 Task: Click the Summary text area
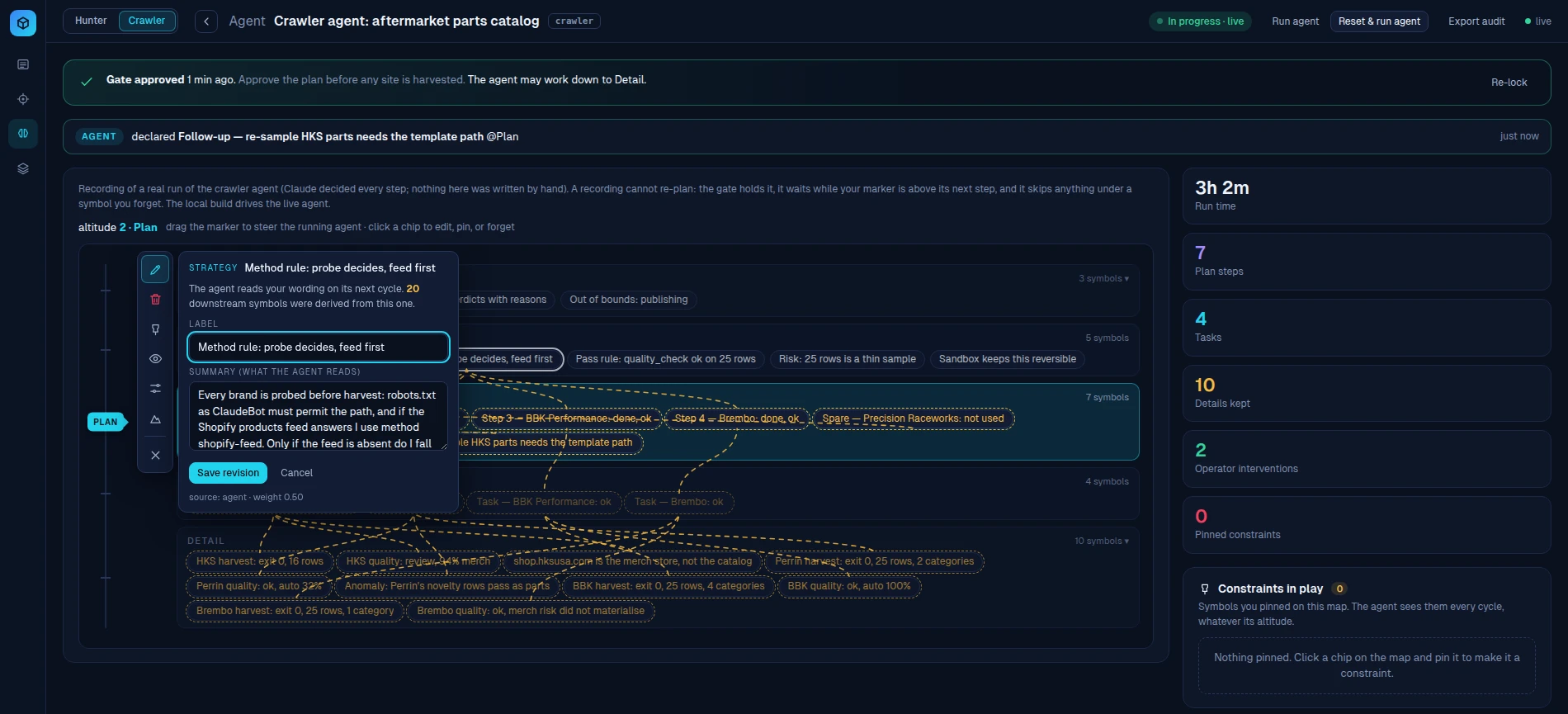[319, 416]
